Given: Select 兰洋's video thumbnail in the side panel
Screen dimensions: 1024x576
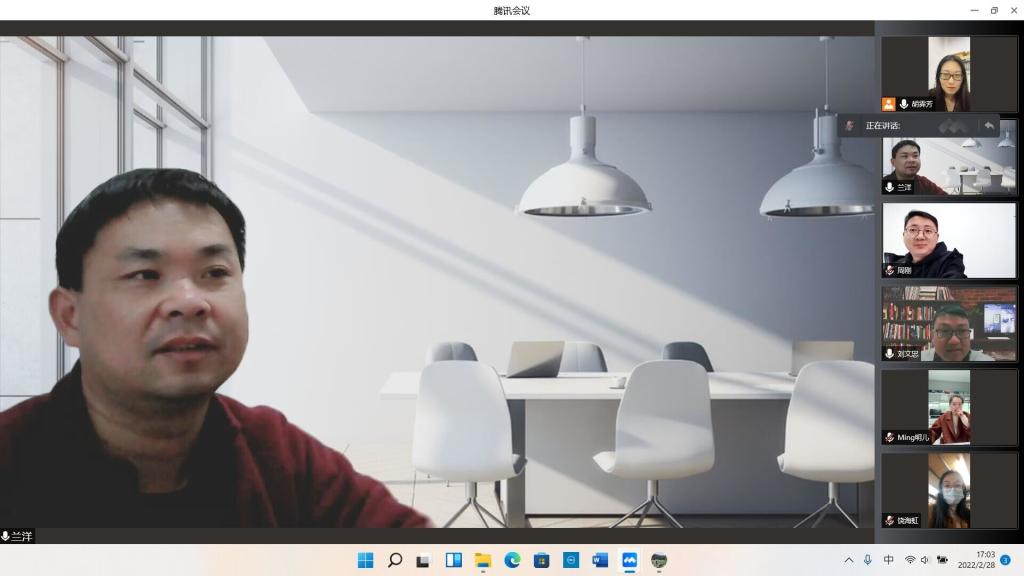Looking at the screenshot, I should pos(949,166).
